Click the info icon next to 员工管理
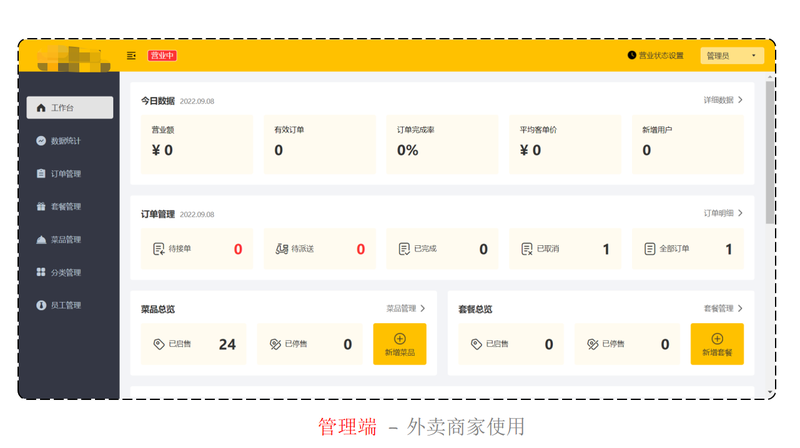The image size is (800, 448). 41,305
